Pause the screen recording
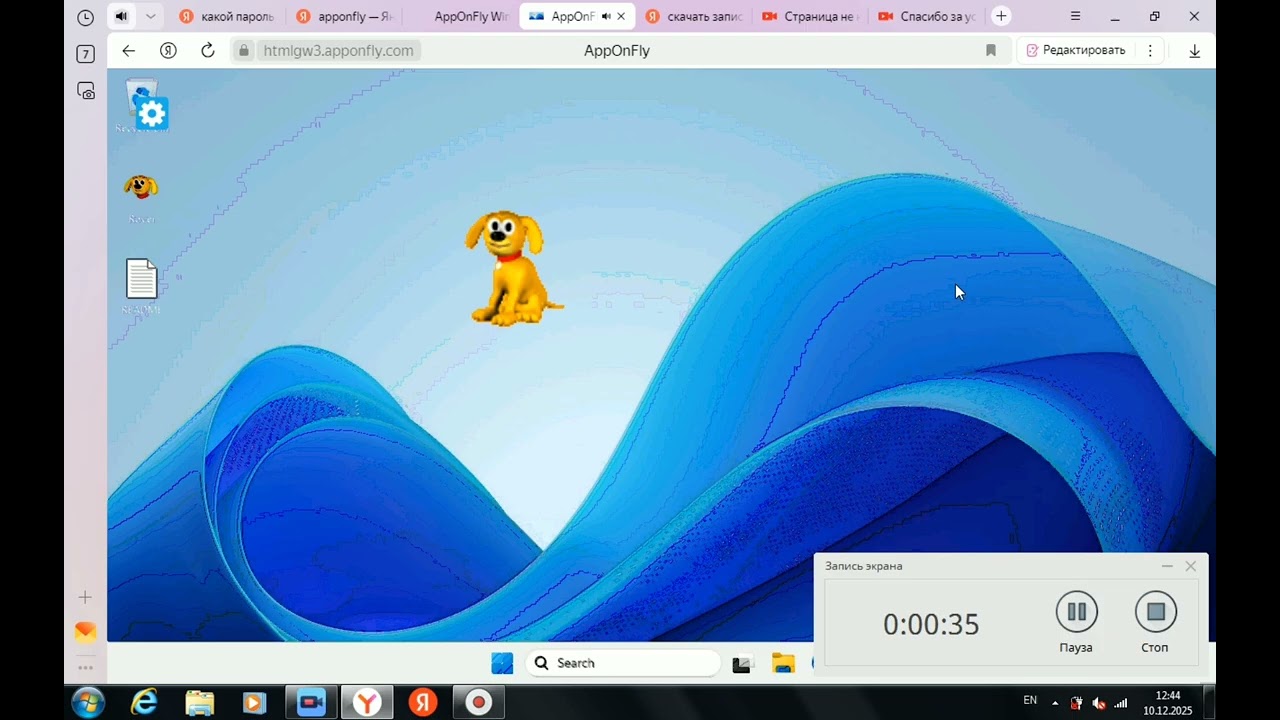 point(1076,612)
